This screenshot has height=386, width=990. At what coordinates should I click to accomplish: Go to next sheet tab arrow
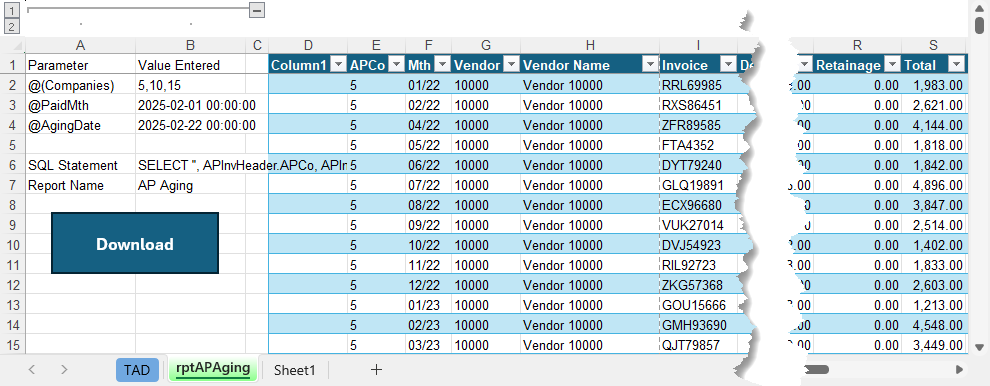click(64, 370)
